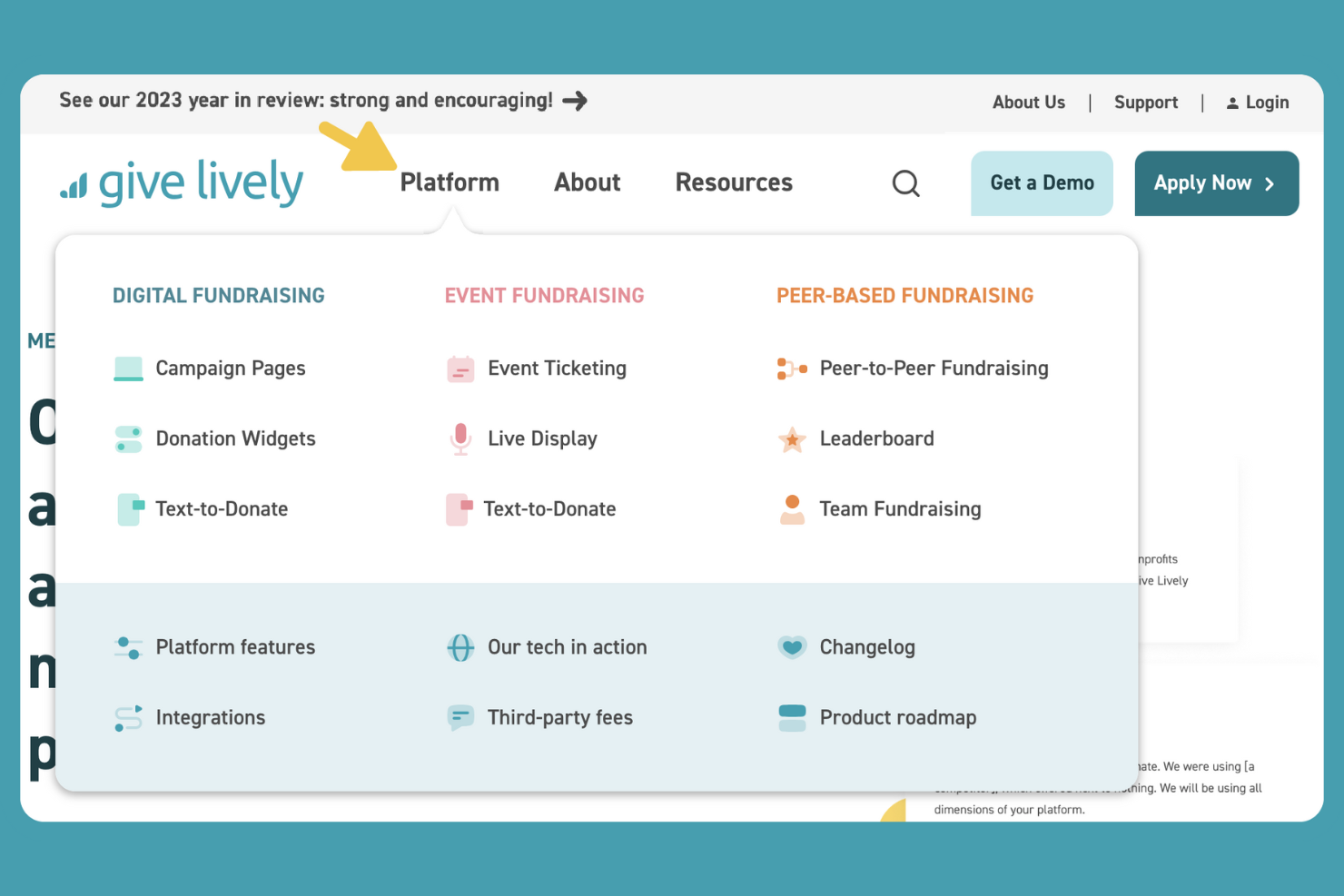Click the Changelog heart icon

click(792, 647)
